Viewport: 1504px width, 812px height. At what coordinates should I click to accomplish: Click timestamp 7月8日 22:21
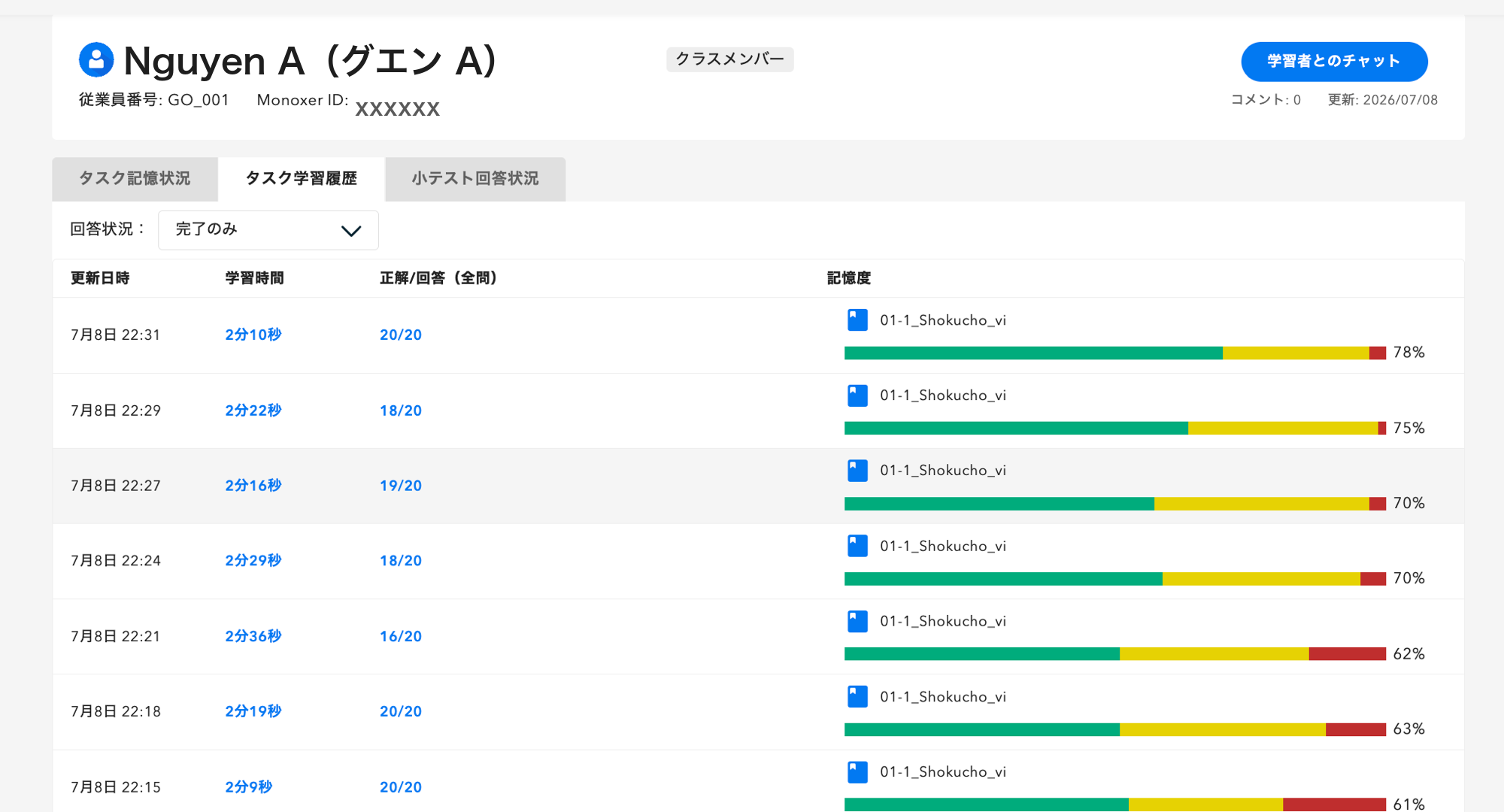tap(116, 636)
